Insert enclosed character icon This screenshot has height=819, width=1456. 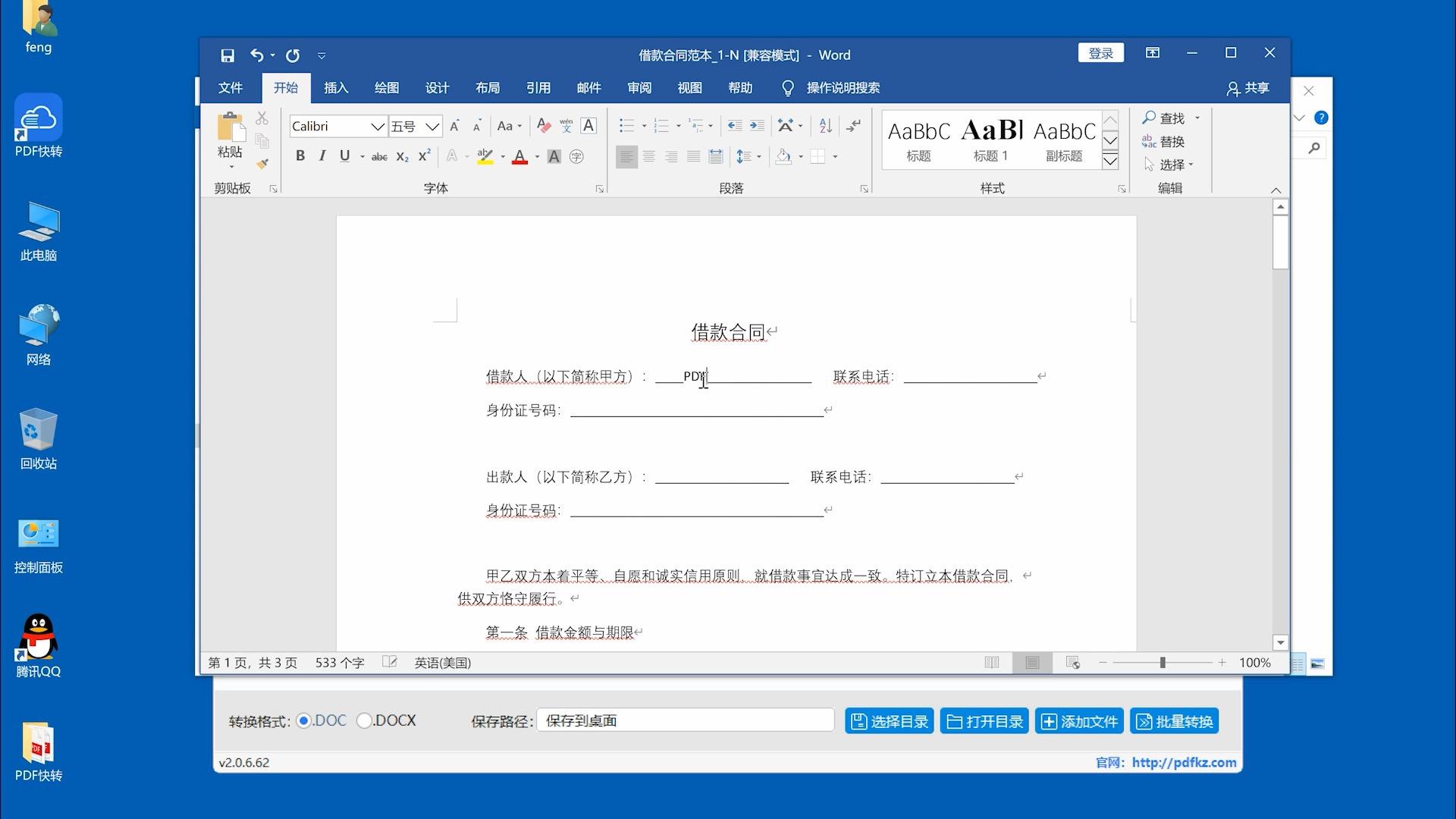(x=576, y=157)
